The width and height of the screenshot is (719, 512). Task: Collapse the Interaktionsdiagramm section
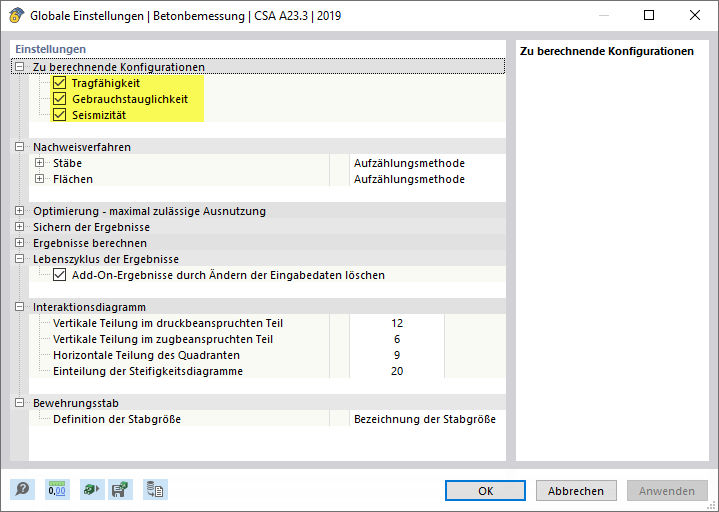19,307
